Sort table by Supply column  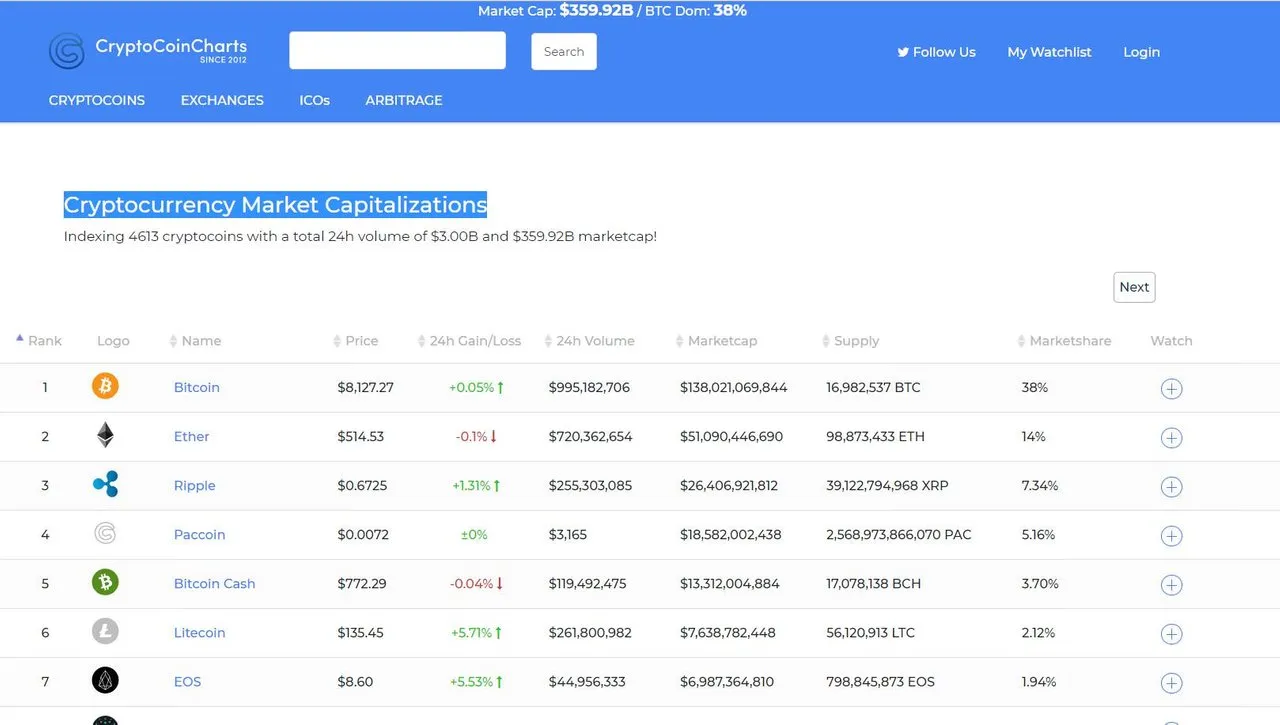click(851, 341)
